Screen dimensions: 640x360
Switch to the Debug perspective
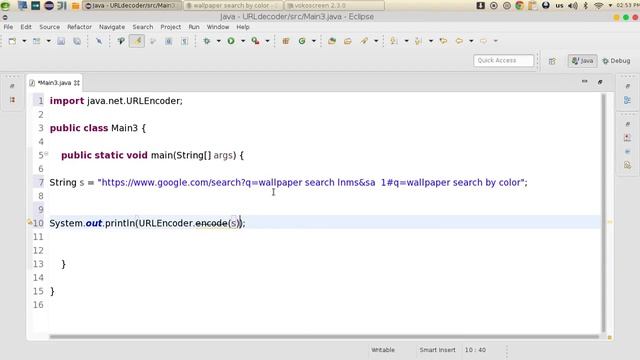[616, 61]
